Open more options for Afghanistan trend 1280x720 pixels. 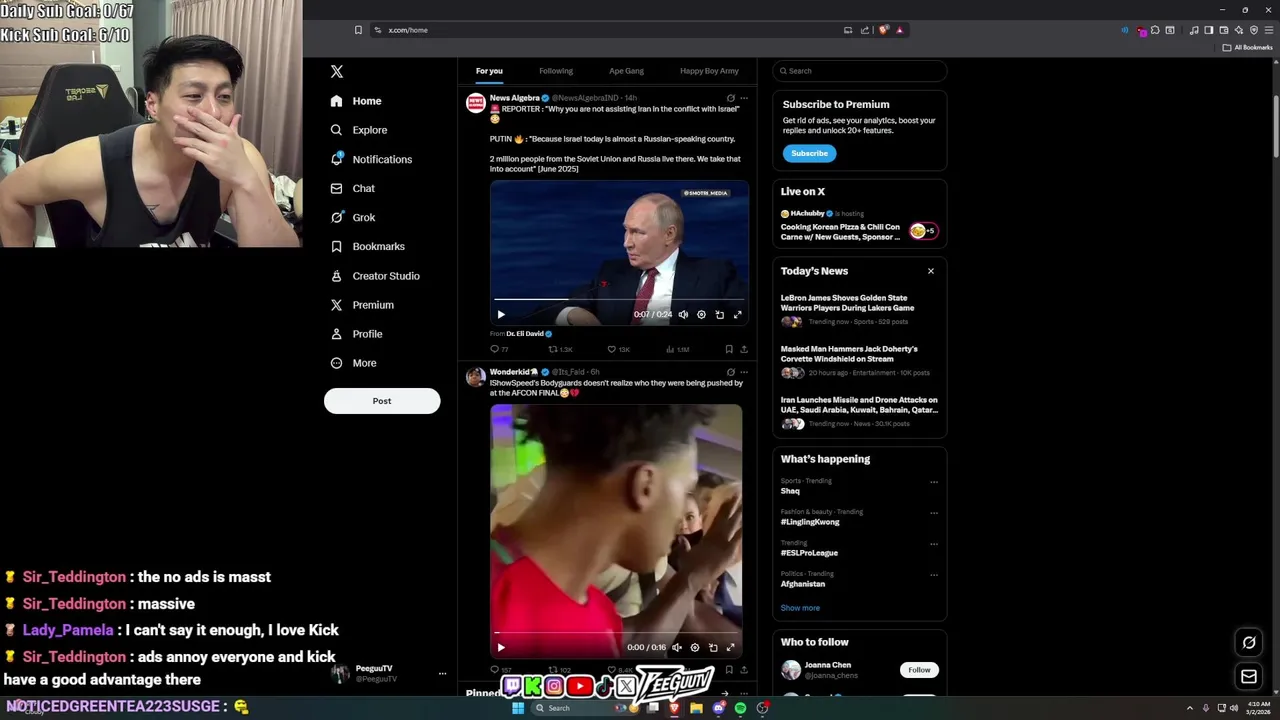click(x=934, y=575)
